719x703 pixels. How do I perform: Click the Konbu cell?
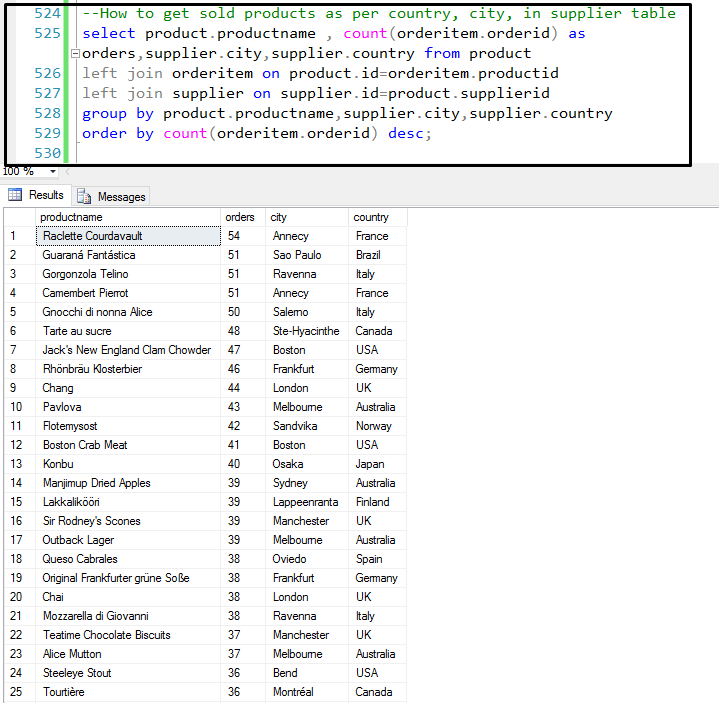[x=128, y=464]
